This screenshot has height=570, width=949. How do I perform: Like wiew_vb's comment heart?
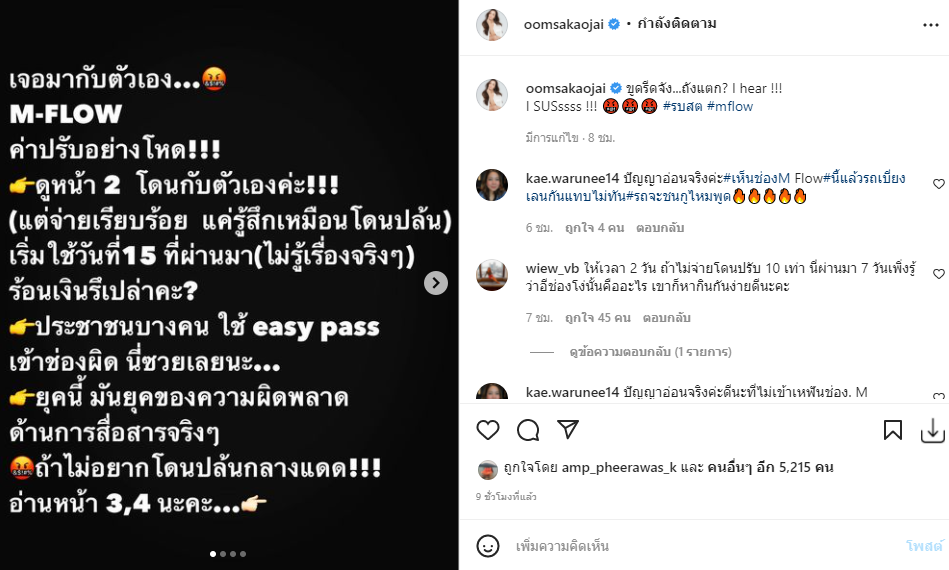(x=939, y=274)
